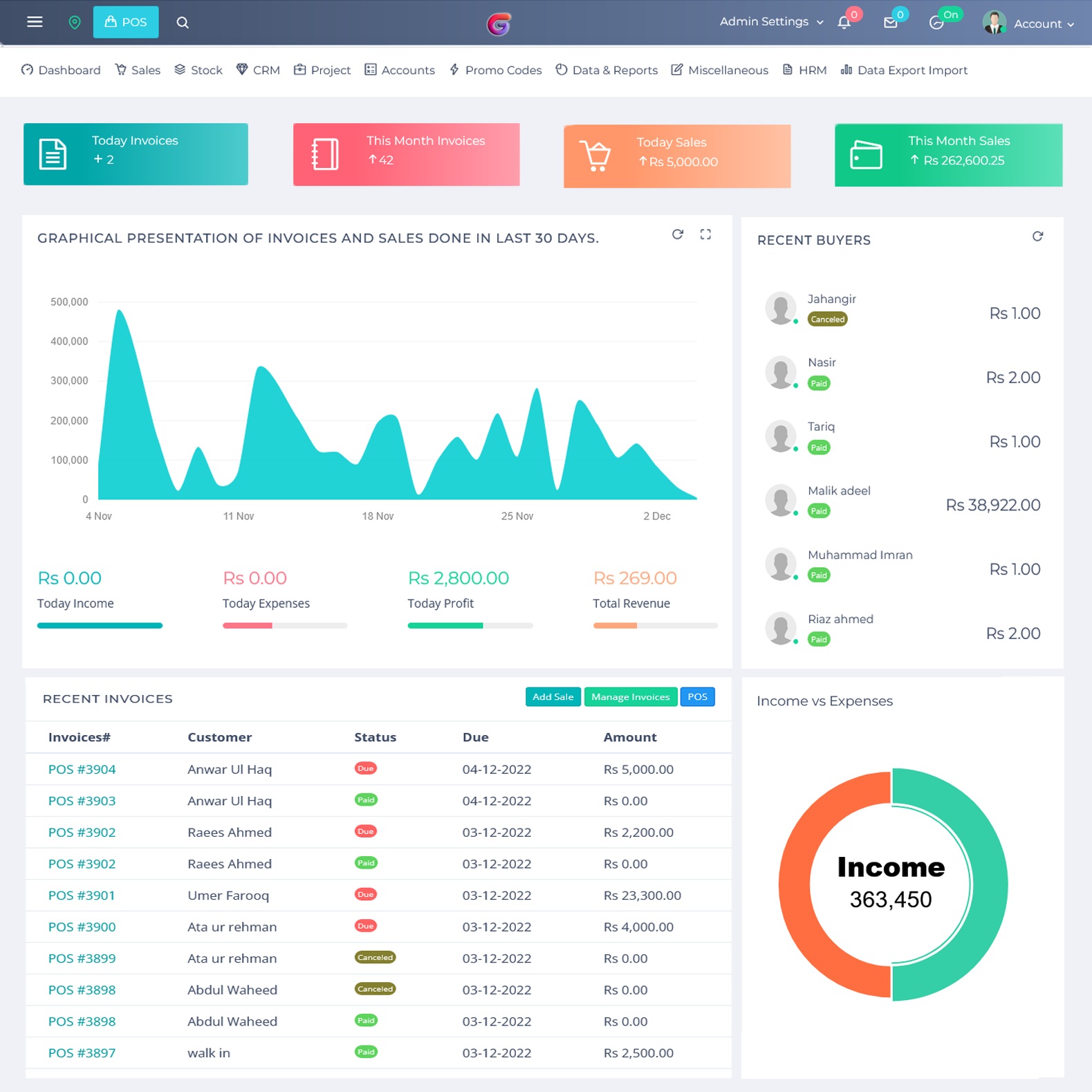Screen dimensions: 1092x1092
Task: Launch POS from the top bar
Action: point(126,22)
